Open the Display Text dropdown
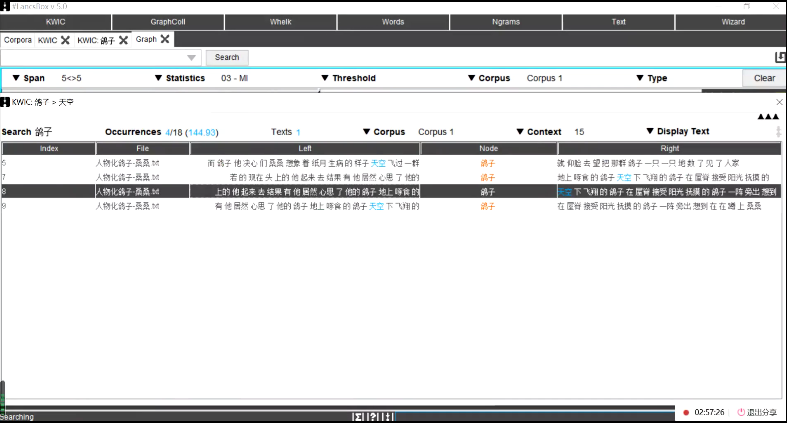 click(x=678, y=131)
